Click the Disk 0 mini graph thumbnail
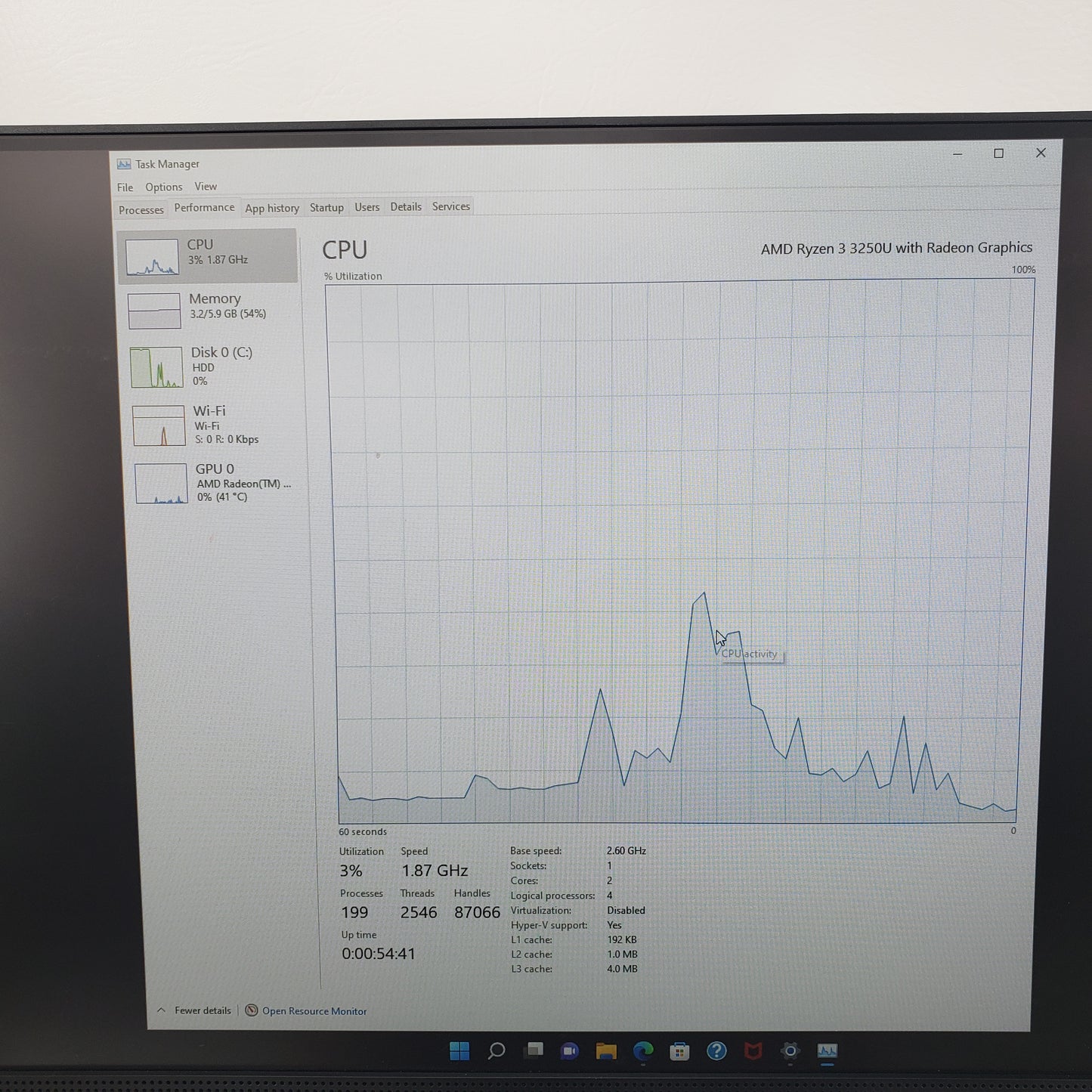Screen dimensions: 1092x1092 156,367
